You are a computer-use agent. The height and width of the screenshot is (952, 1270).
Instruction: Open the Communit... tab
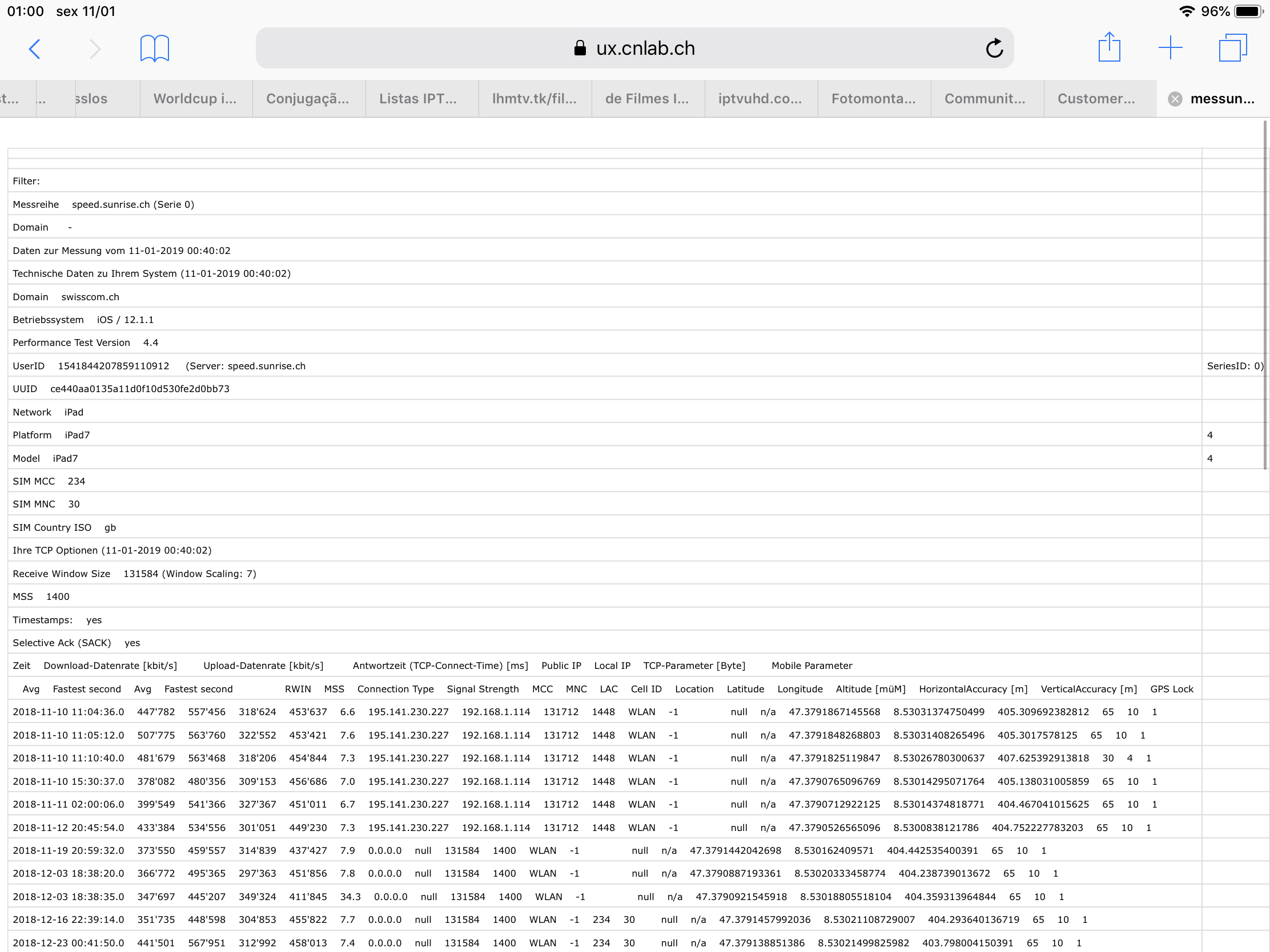[984, 99]
